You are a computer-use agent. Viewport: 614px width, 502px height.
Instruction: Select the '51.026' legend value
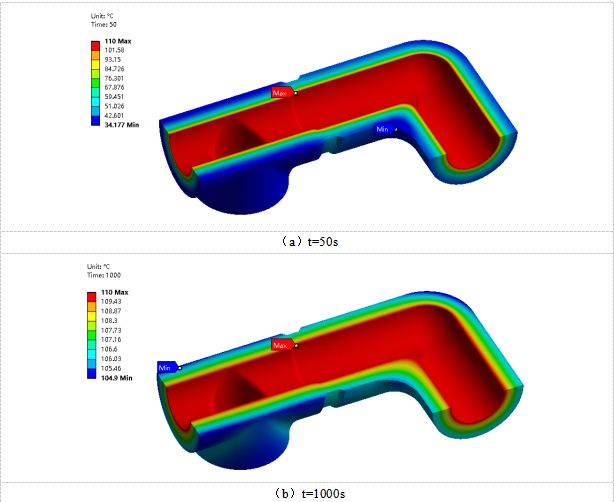(114, 106)
